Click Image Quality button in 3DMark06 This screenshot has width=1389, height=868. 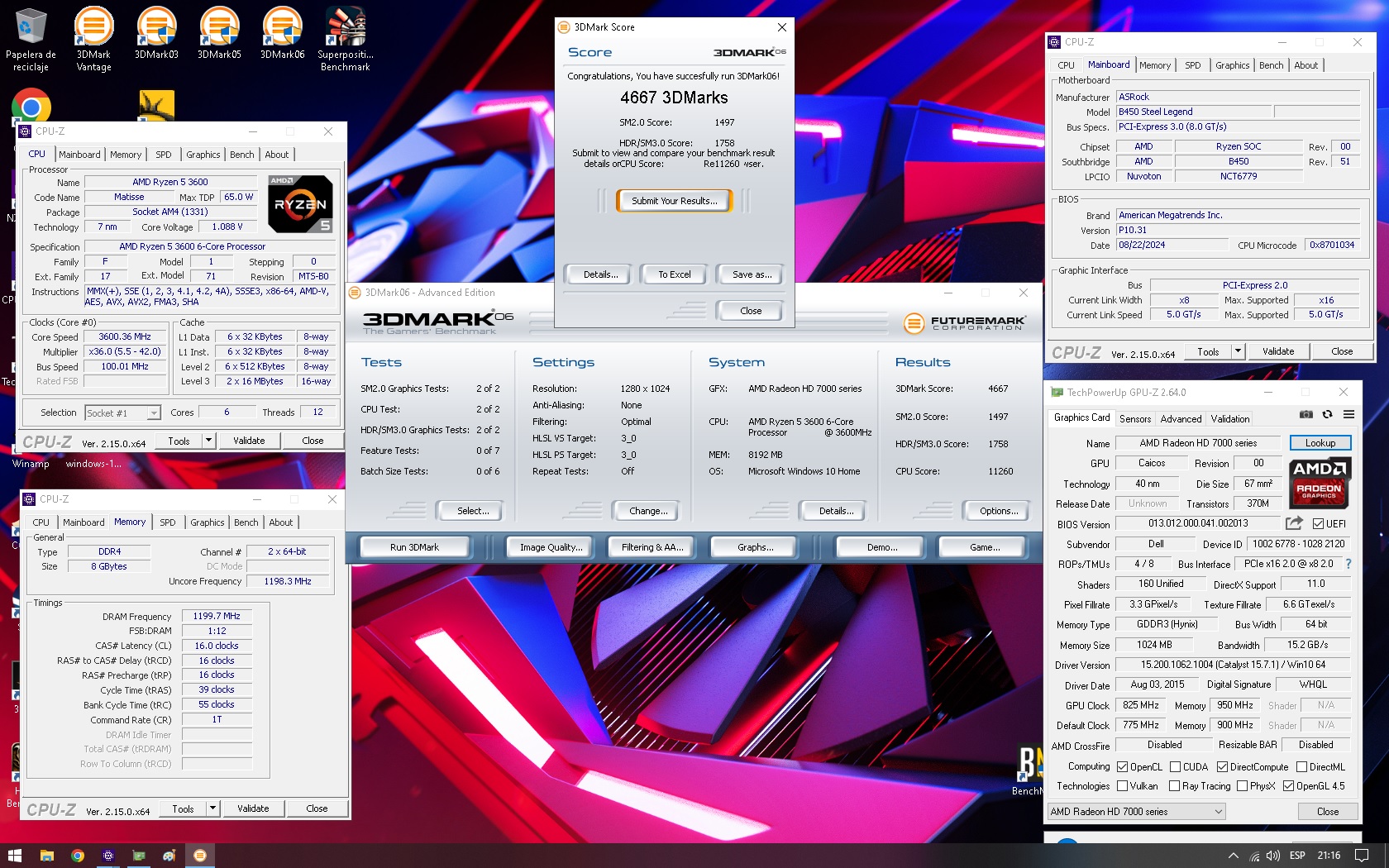pyautogui.click(x=551, y=547)
